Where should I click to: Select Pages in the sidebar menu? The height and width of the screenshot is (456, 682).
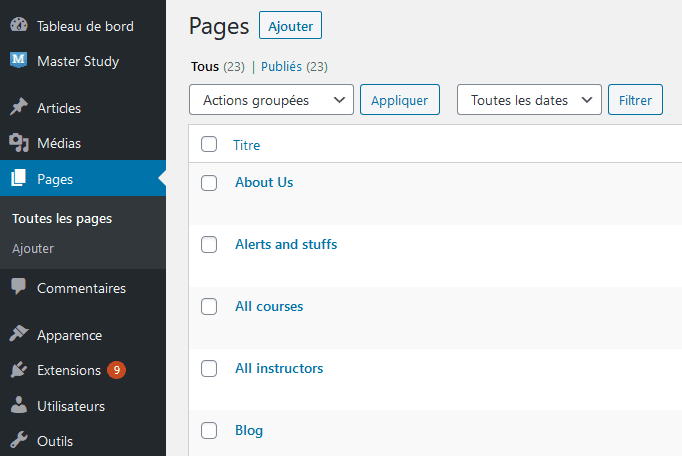coord(83,178)
